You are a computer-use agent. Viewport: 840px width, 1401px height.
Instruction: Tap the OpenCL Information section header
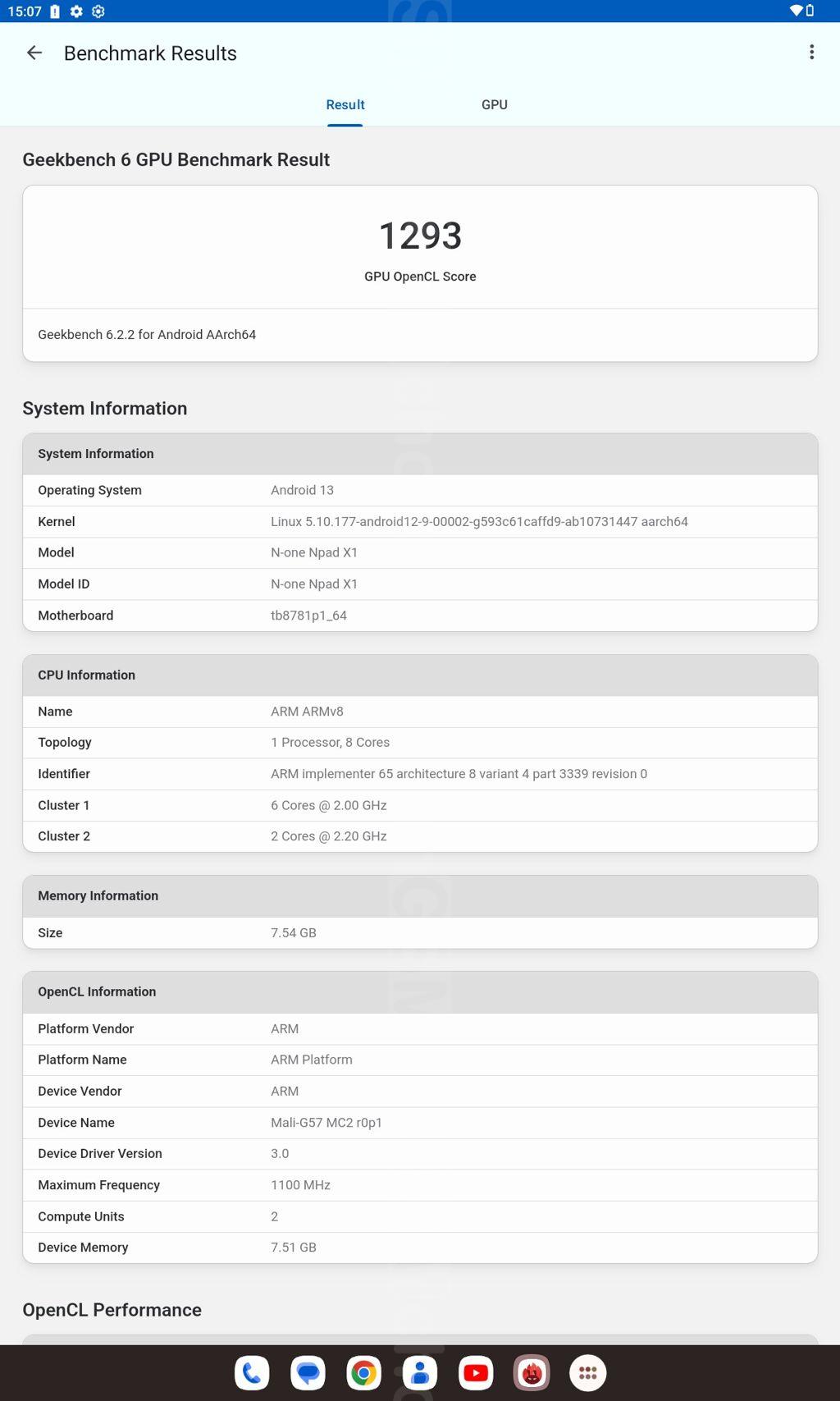point(420,992)
